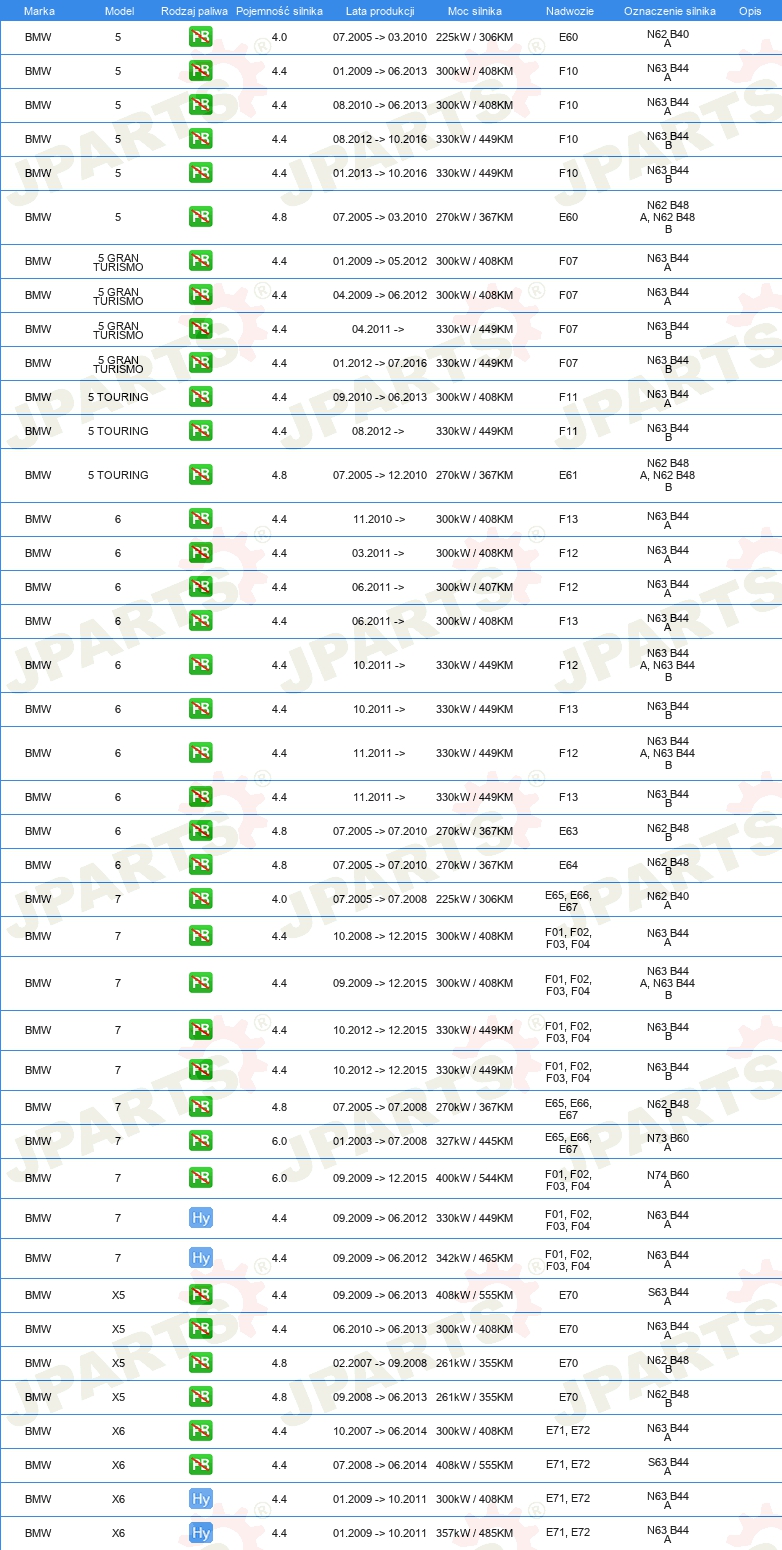Image resolution: width=782 pixels, height=1550 pixels.
Task: Click petrol icon for X6 10.2007 -> 06.2014
Action: [x=200, y=1431]
